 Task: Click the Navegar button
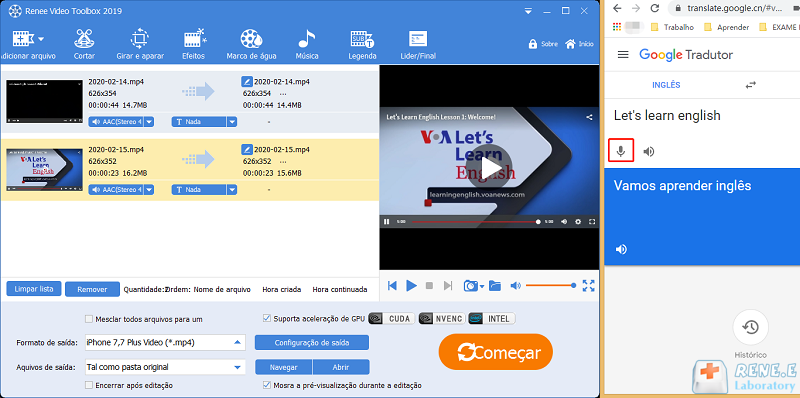284,367
